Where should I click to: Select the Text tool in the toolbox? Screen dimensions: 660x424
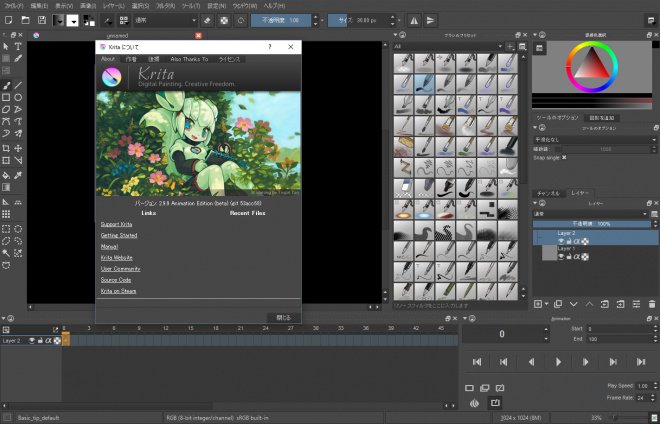point(18,46)
